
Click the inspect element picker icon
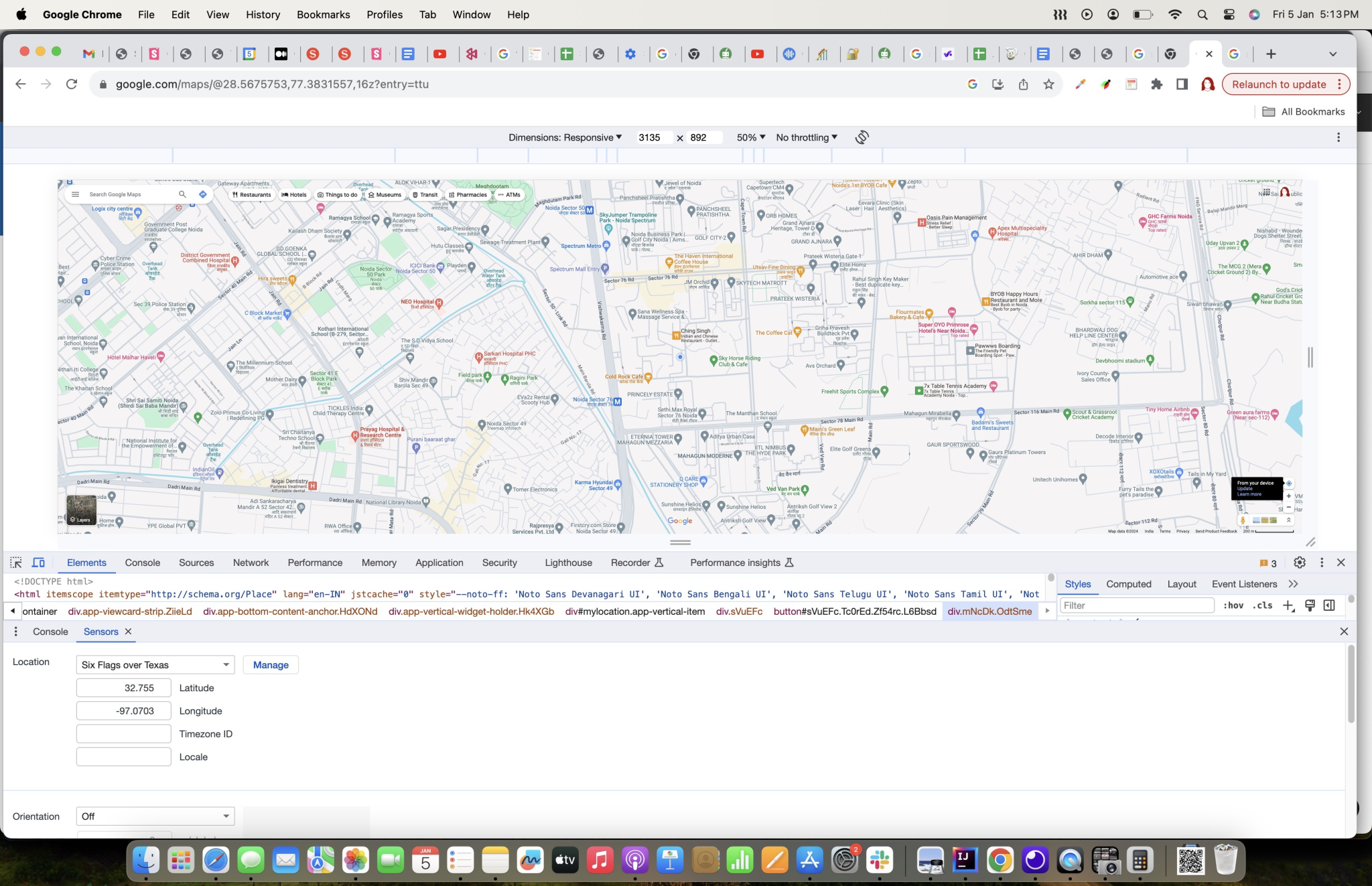[x=16, y=563]
